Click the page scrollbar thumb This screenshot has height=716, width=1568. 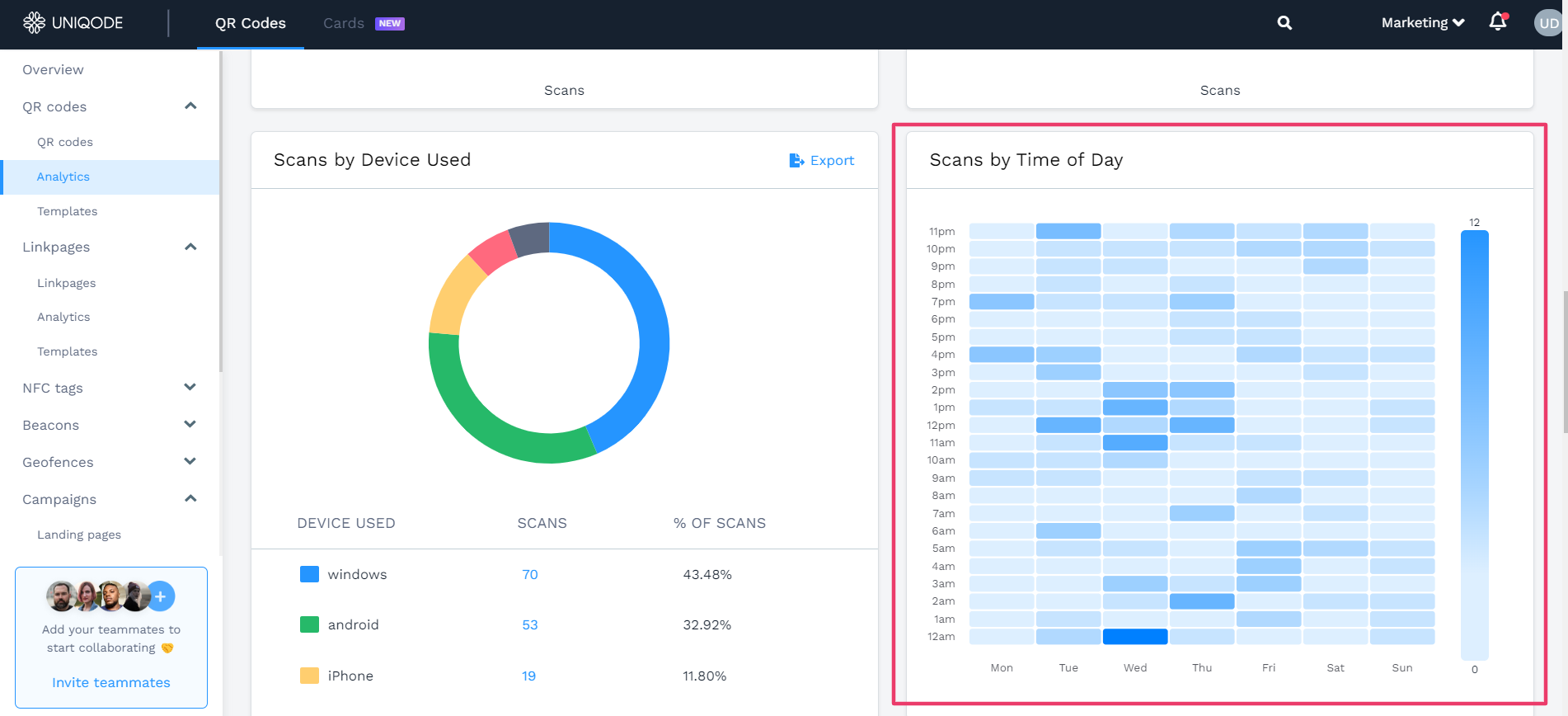click(x=1565, y=361)
